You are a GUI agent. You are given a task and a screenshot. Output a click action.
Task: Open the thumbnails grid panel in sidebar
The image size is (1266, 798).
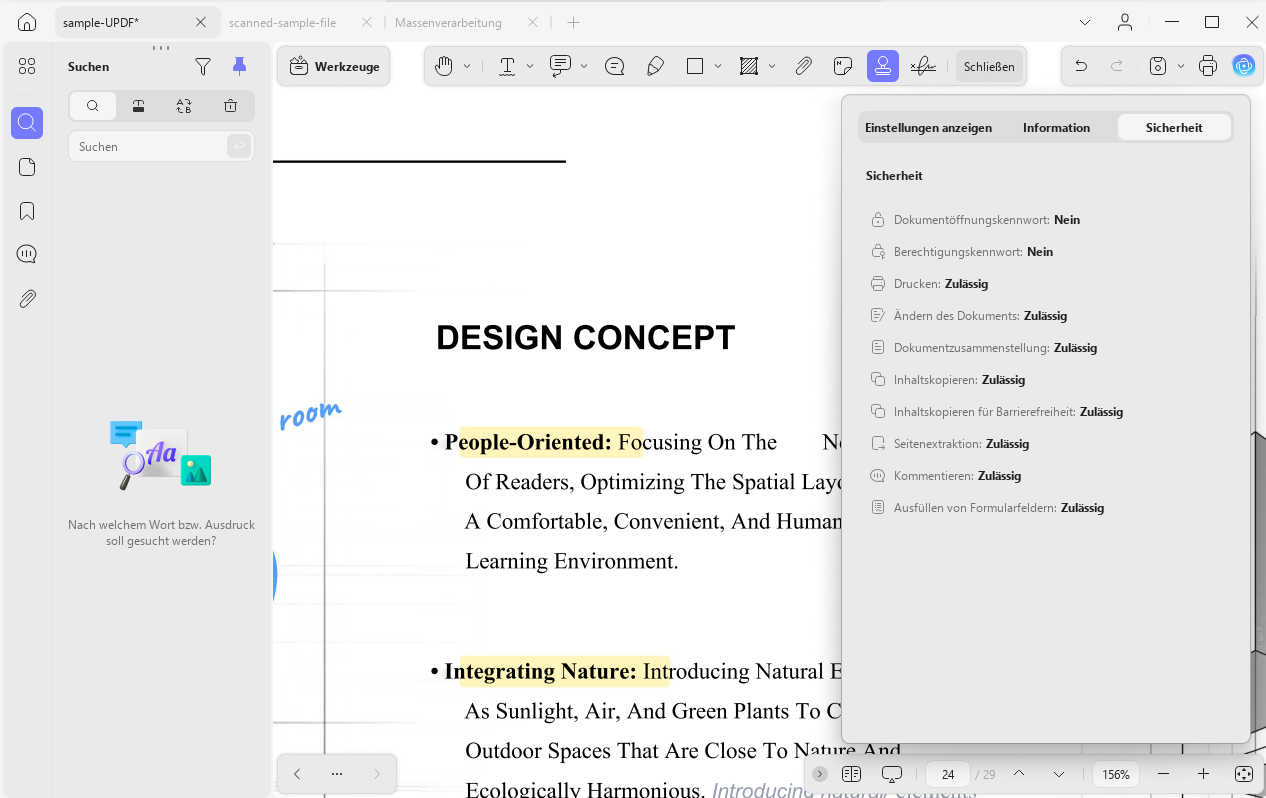[x=27, y=66]
